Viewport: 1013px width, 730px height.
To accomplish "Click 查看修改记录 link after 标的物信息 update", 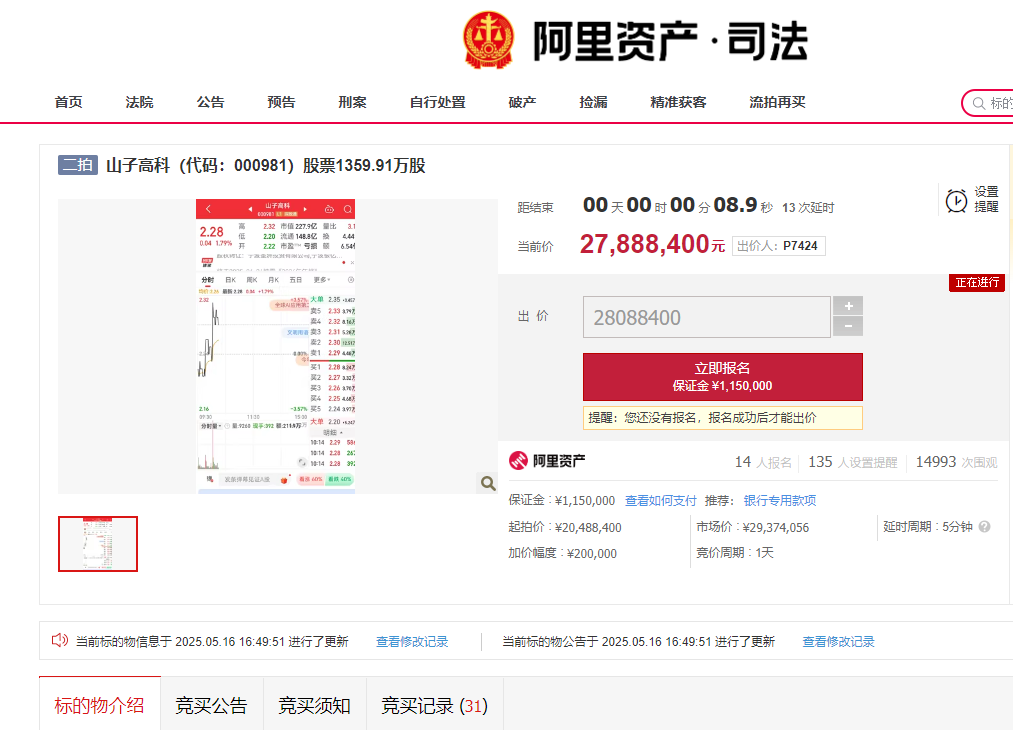I will pos(412,641).
